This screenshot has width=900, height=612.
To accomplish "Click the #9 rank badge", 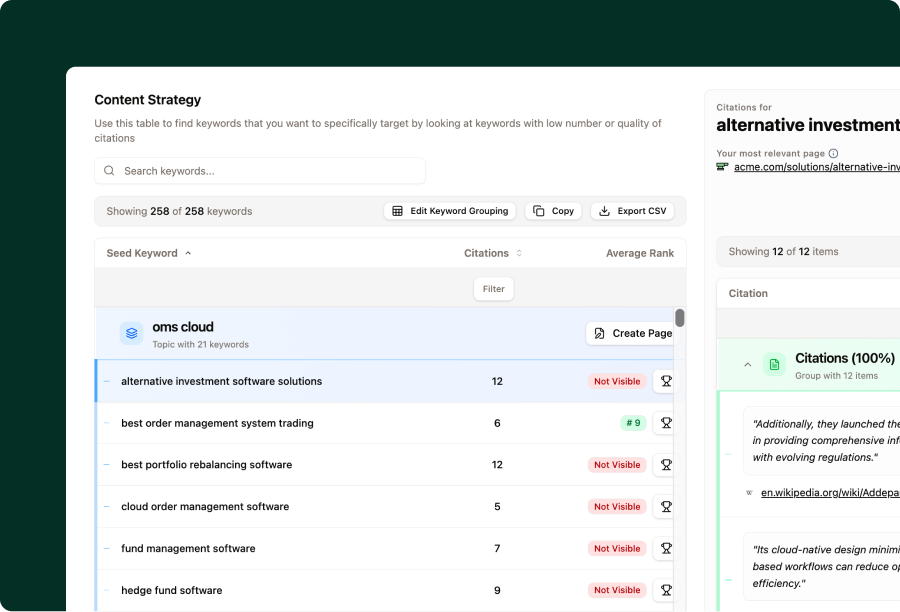I will pos(633,423).
